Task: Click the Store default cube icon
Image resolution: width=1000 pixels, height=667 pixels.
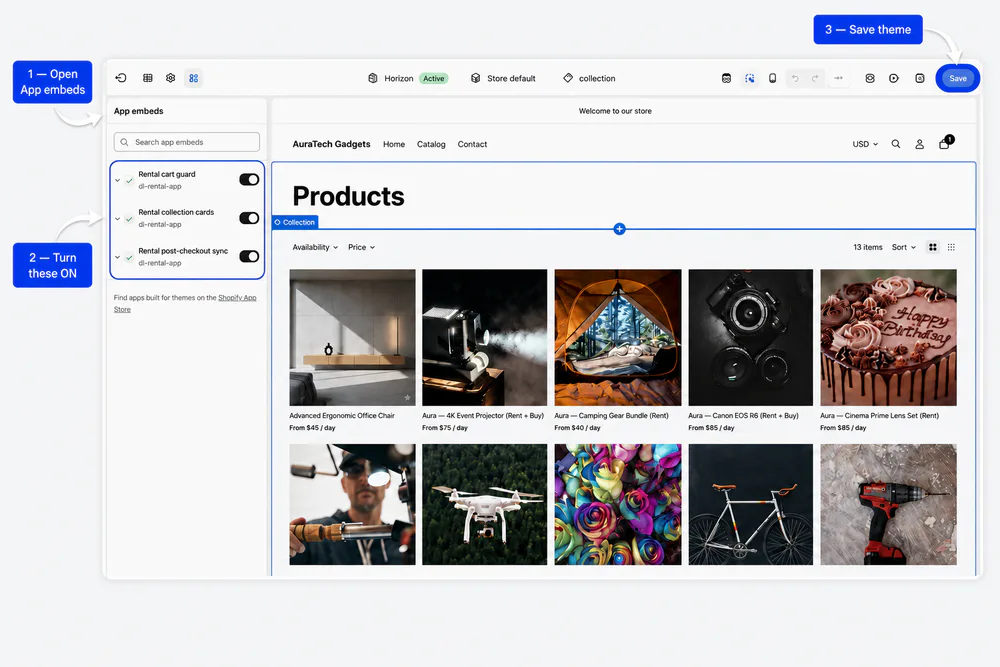Action: [x=476, y=78]
